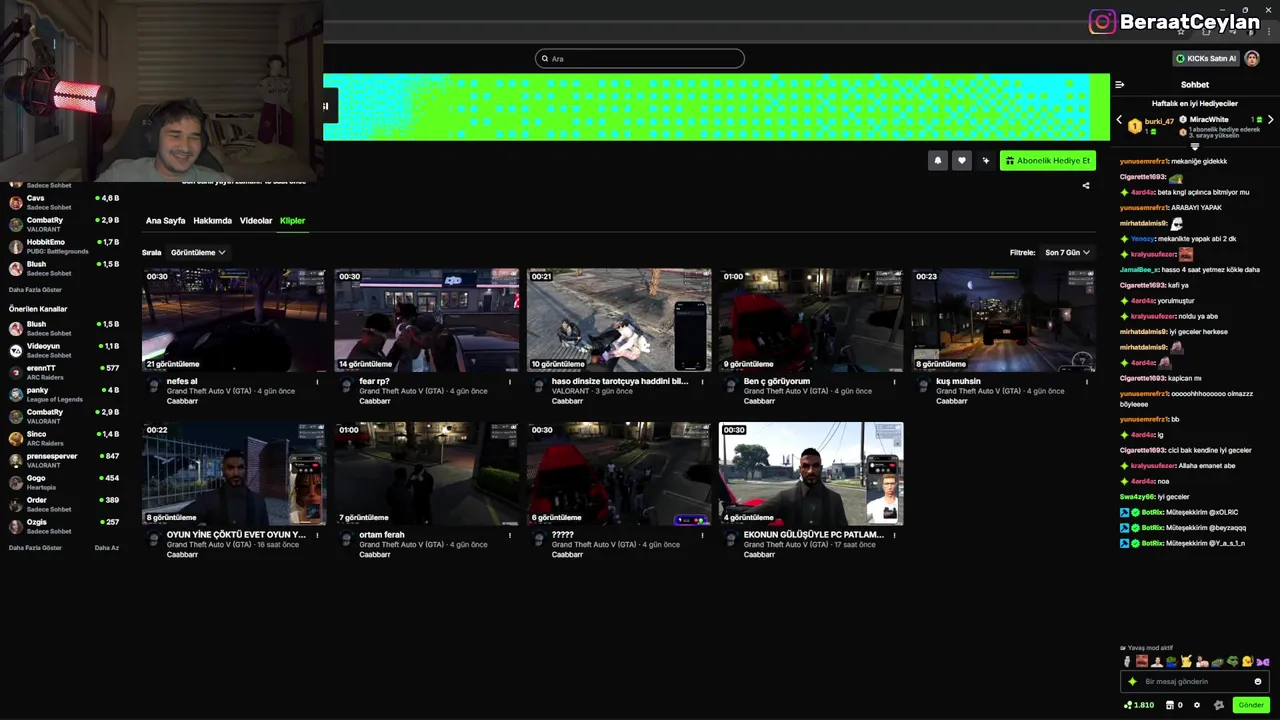Pick the Pikachu emote in quick emotes
The height and width of the screenshot is (720, 1280).
tap(1186, 661)
